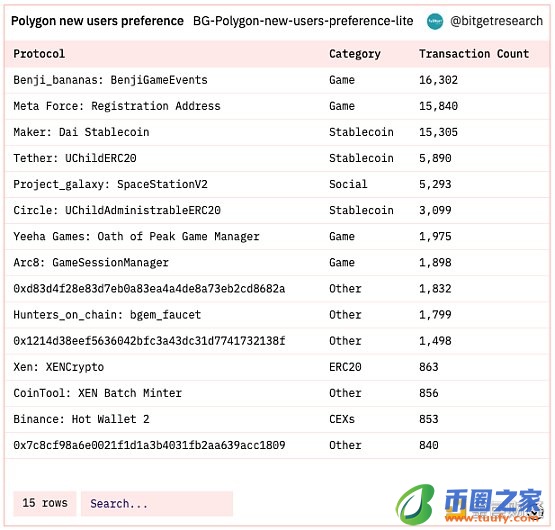Select the 0xd83d4f28e83d7eb0a83ea4a4de8a73eb2cd8682a address
Screen dimensions: 555x530
coord(149,289)
